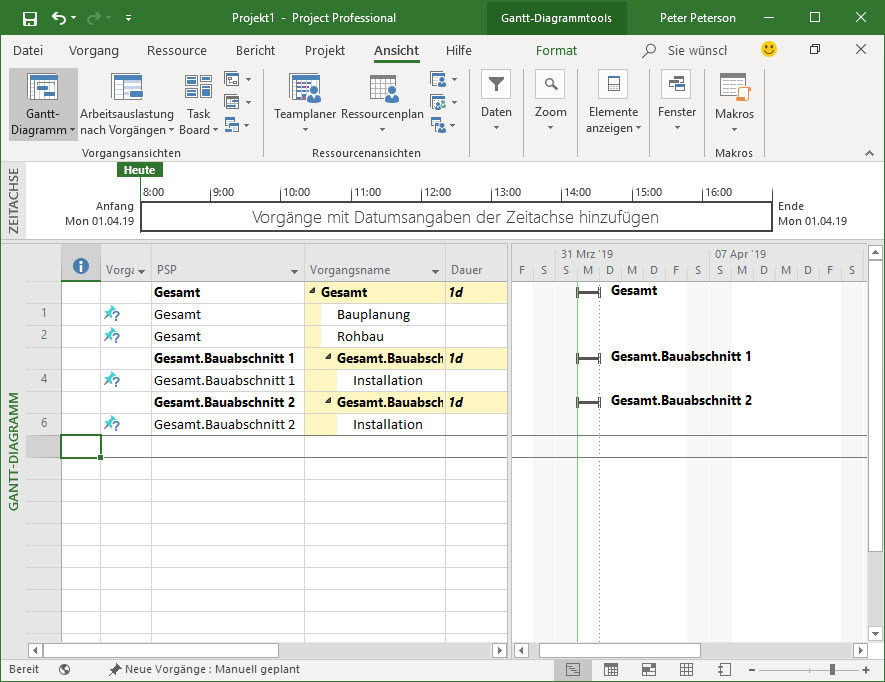Switch to Task Usage view in the status bar
The width and height of the screenshot is (885, 682).
coord(611,670)
